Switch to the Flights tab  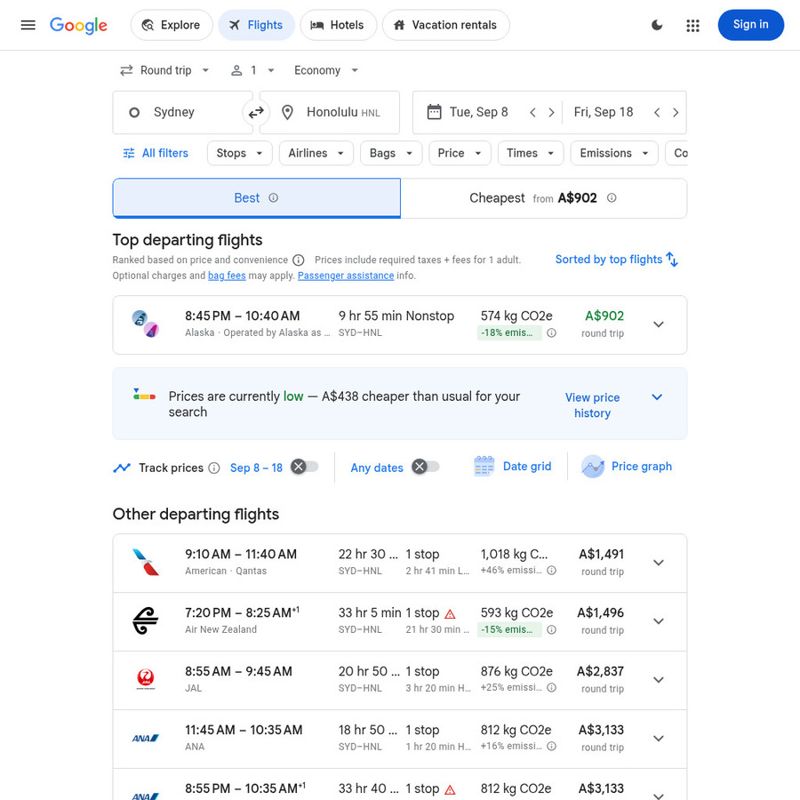pyautogui.click(x=256, y=25)
